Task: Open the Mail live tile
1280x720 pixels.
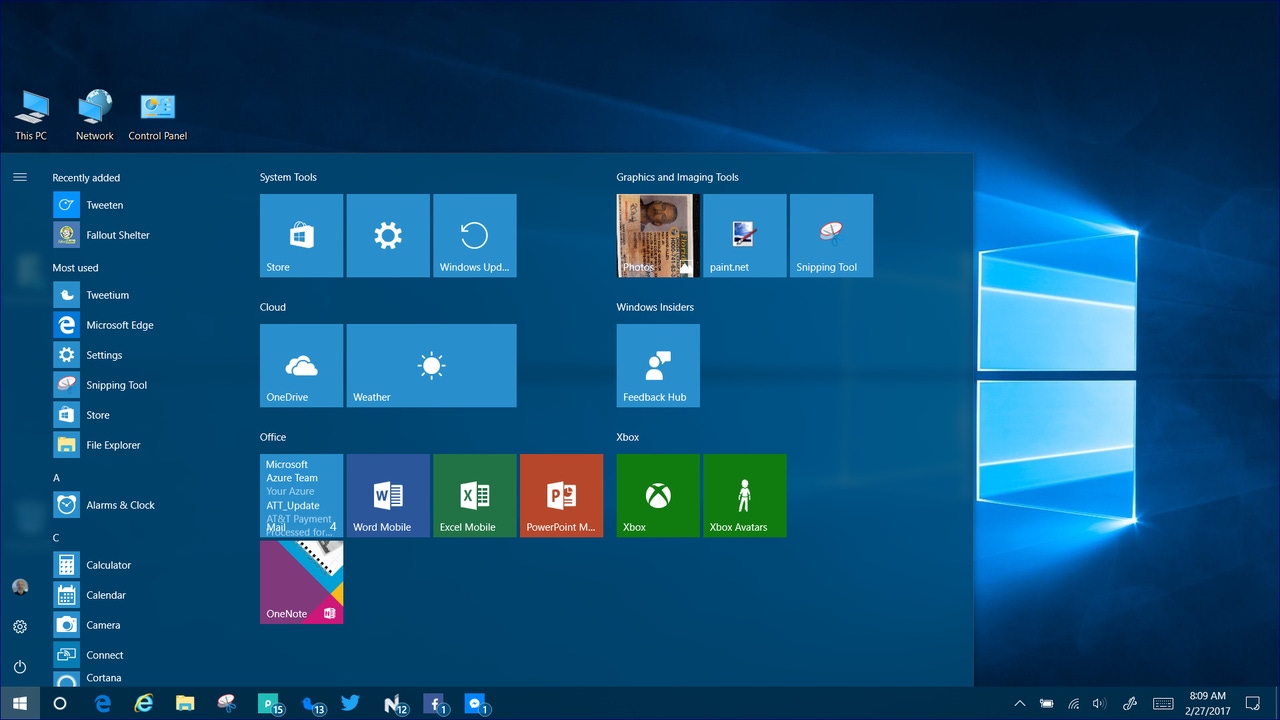Action: 301,495
